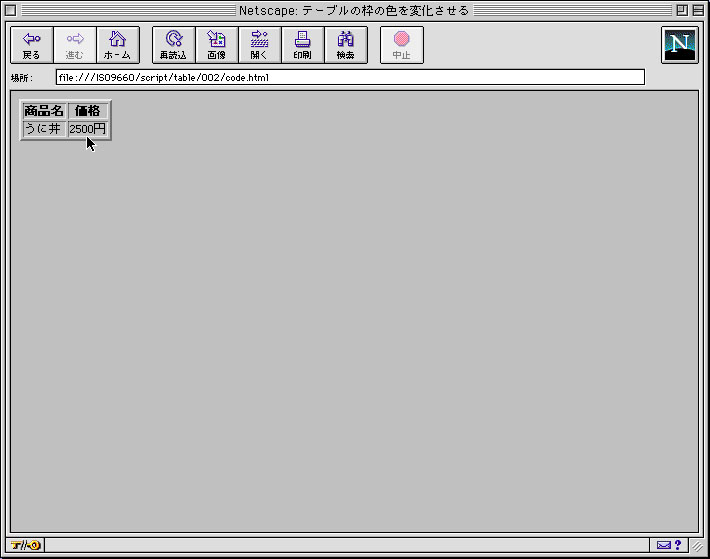This screenshot has width=710, height=559.
Task: Click the window zoom box in title bar
Action: [682, 10]
